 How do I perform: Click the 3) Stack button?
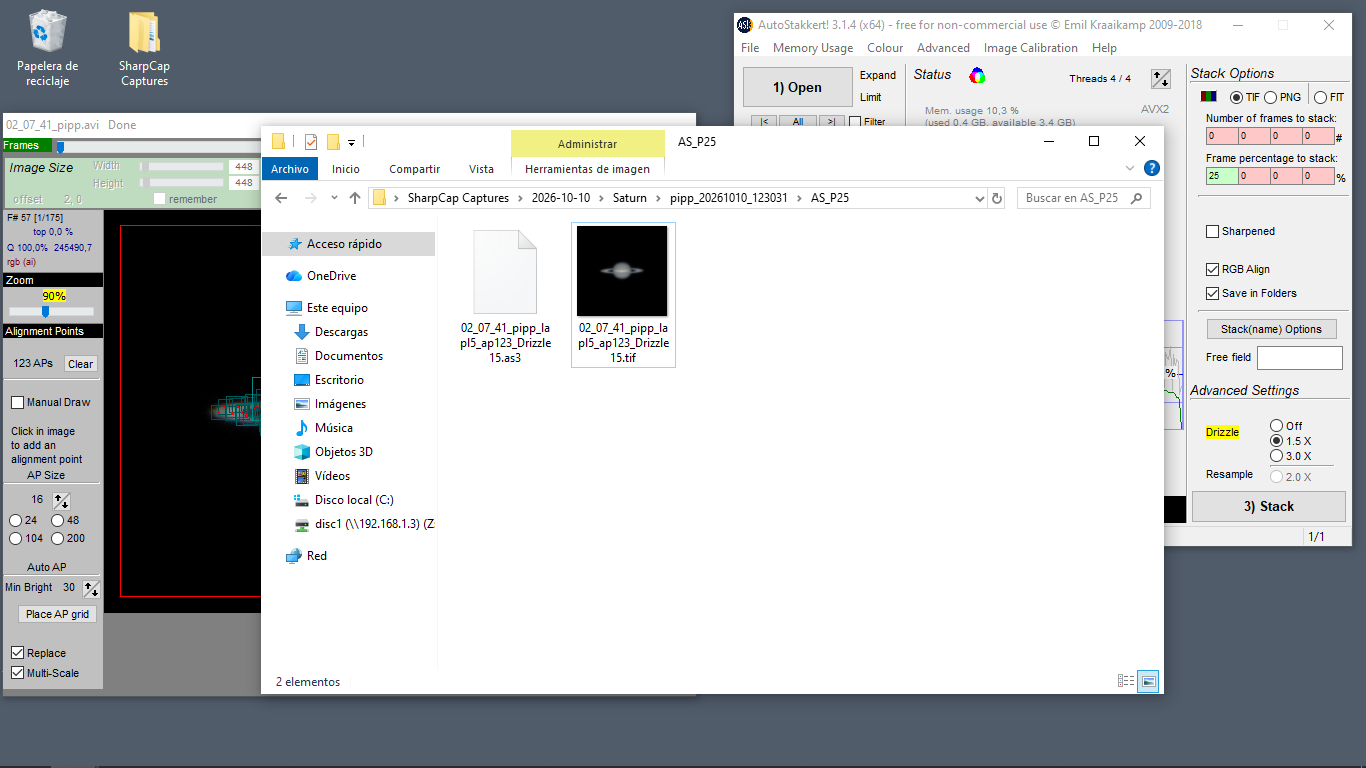[1268, 506]
